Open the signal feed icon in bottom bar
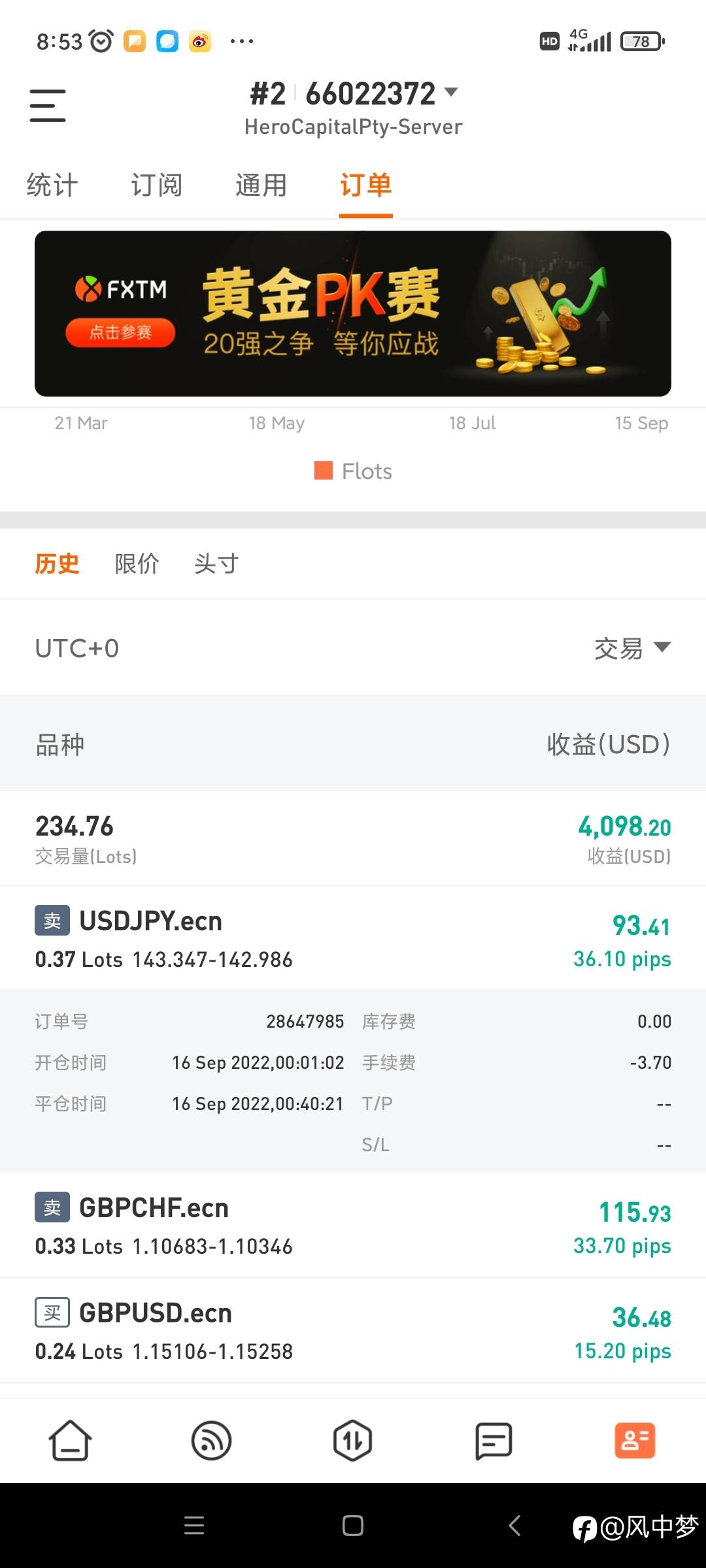 (211, 1441)
